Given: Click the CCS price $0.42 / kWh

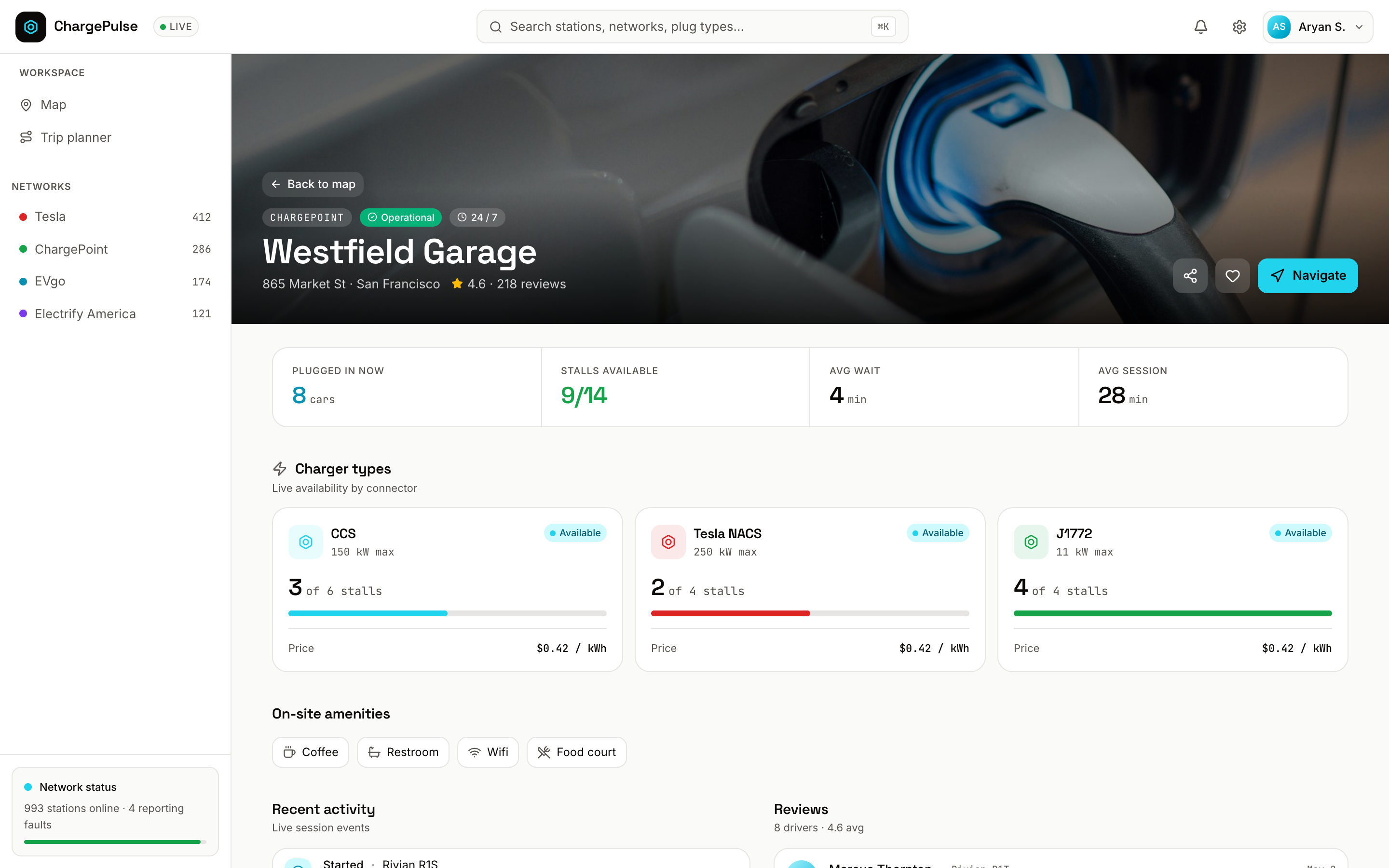Looking at the screenshot, I should [571, 649].
